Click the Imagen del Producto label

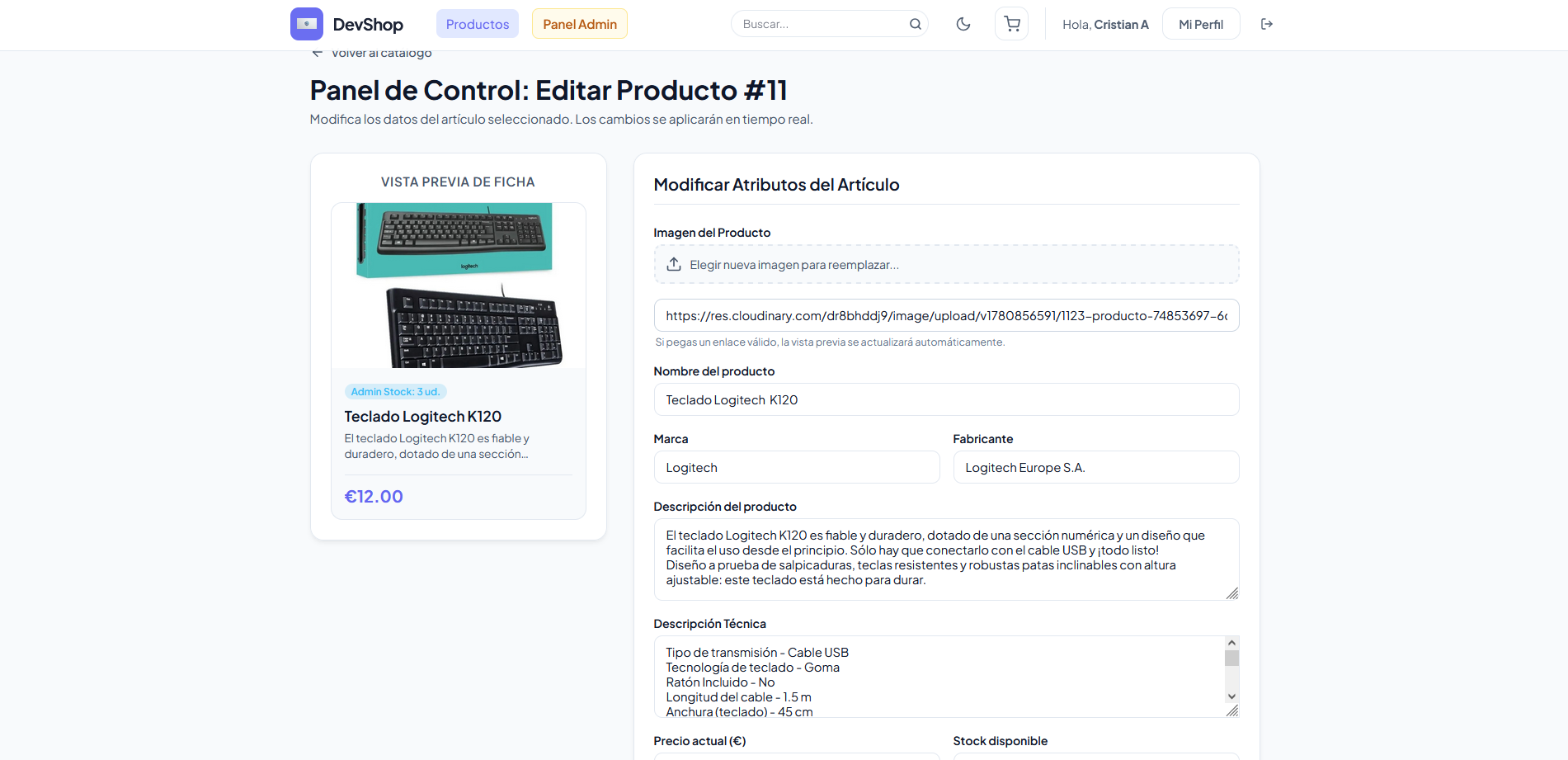pyautogui.click(x=712, y=233)
